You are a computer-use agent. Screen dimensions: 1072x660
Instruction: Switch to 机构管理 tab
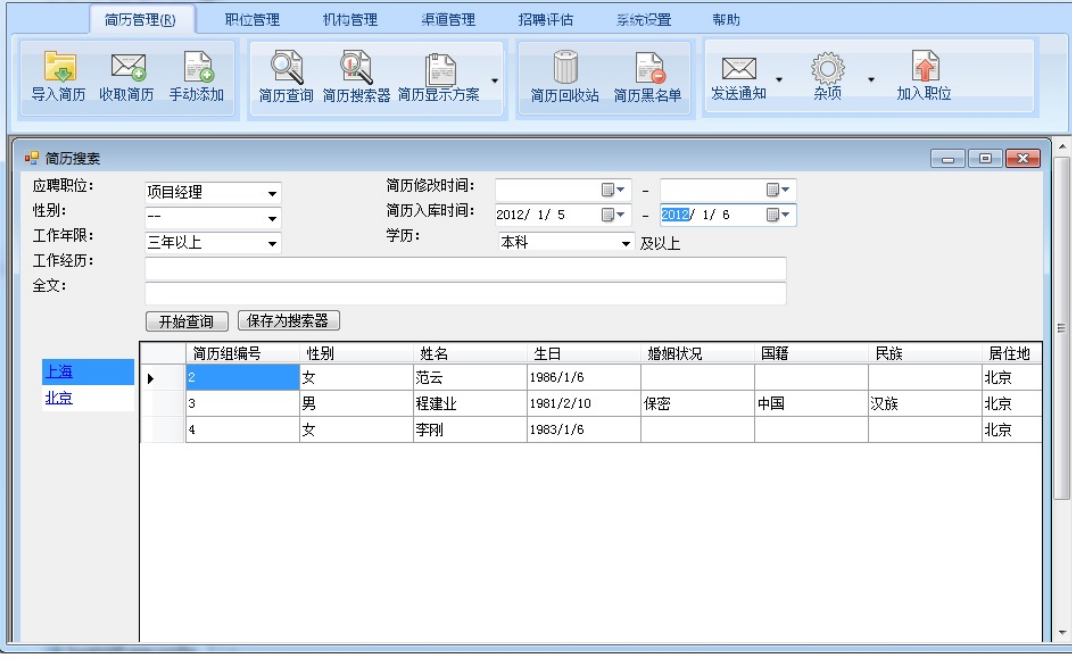[x=350, y=20]
